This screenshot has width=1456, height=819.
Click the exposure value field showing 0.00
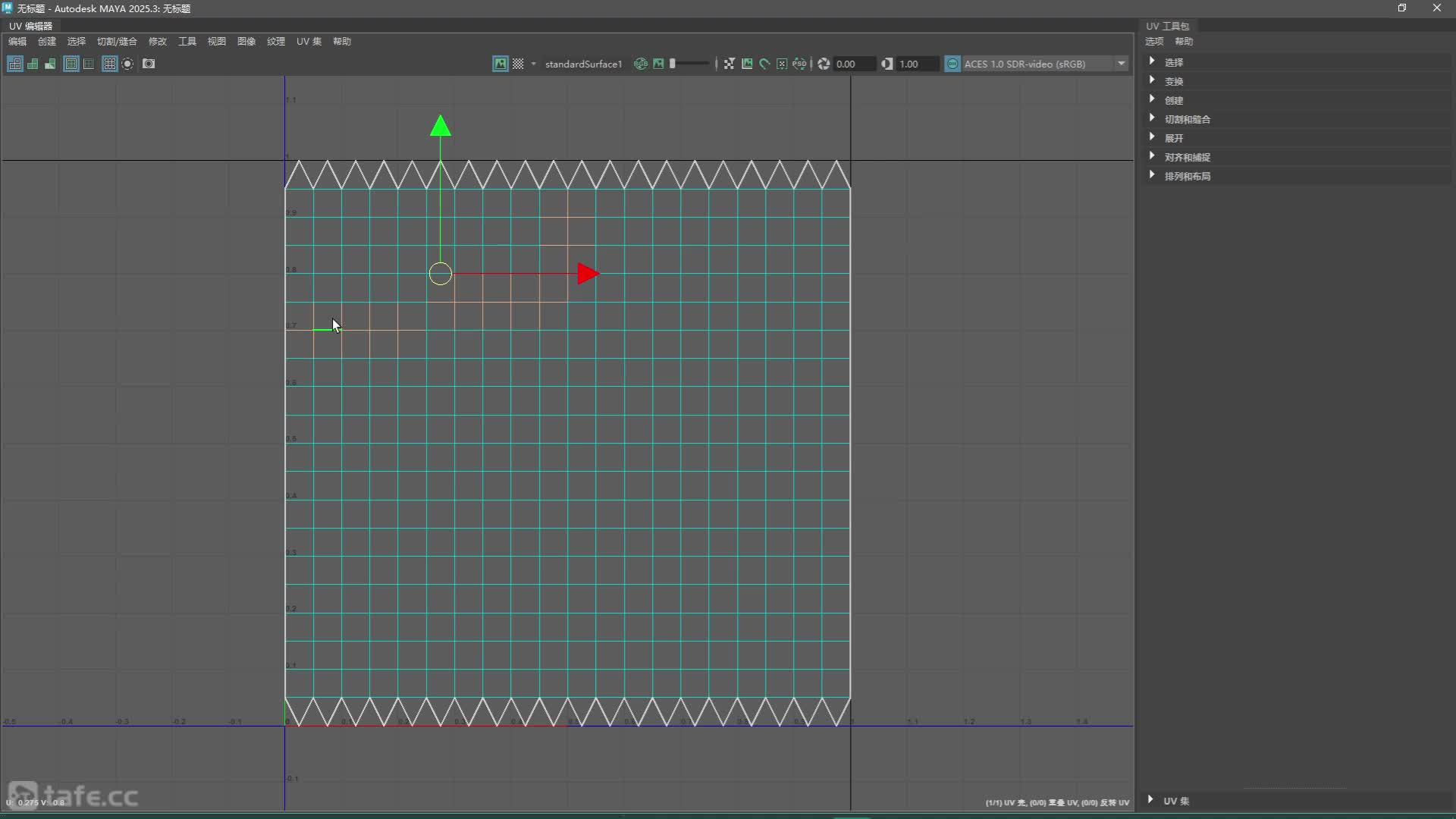pos(852,64)
